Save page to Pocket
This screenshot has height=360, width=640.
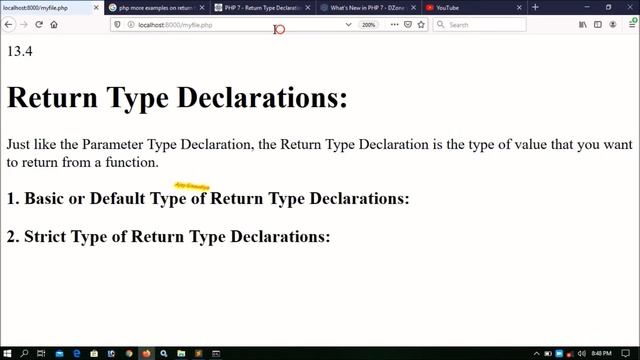pos(407,24)
